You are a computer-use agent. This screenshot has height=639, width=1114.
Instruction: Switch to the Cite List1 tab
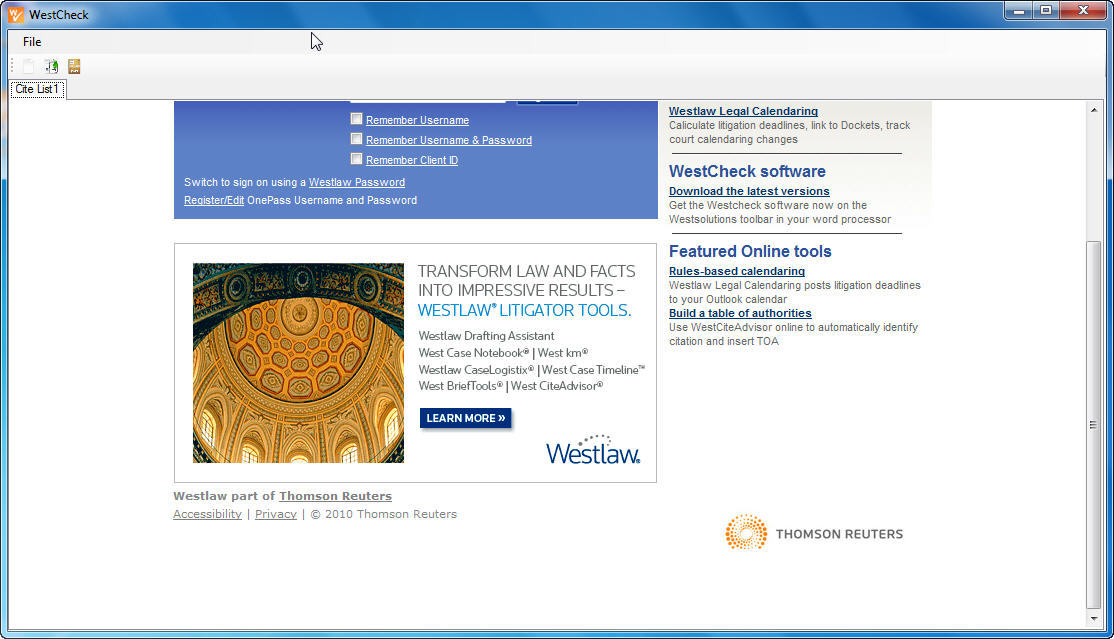pyautogui.click(x=36, y=89)
